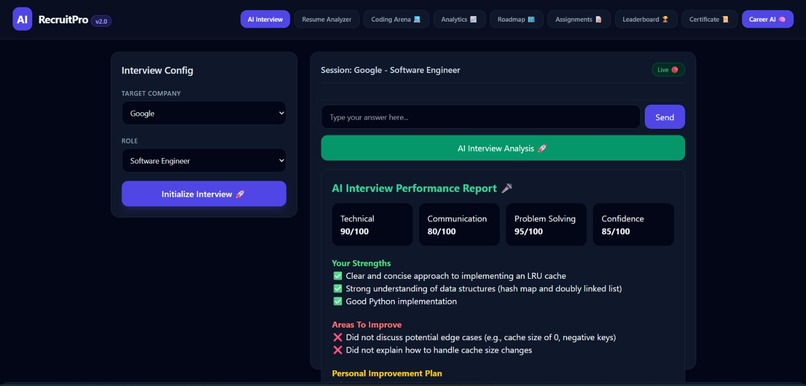806x386 pixels.
Task: Click the RecruitPro brand name
Action: [x=63, y=20]
